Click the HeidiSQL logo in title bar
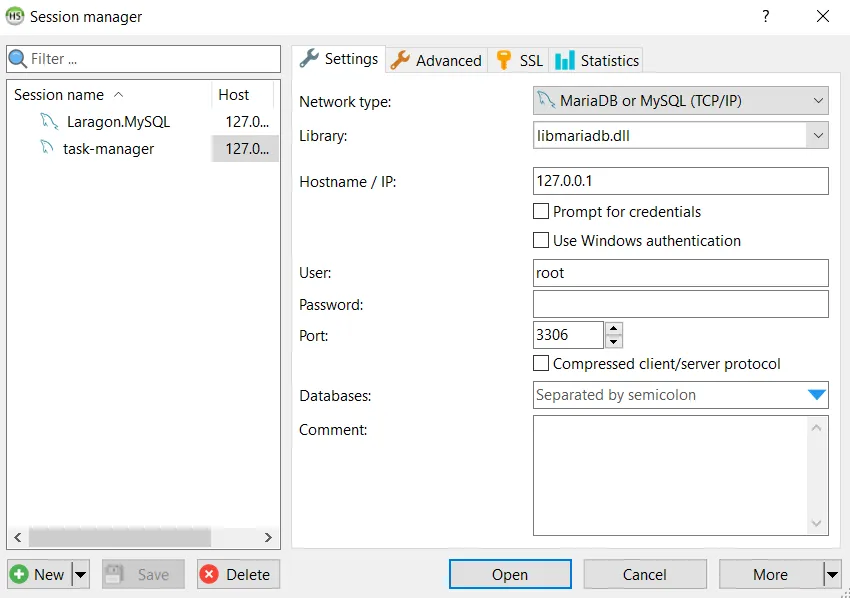The image size is (850, 598). click(15, 16)
